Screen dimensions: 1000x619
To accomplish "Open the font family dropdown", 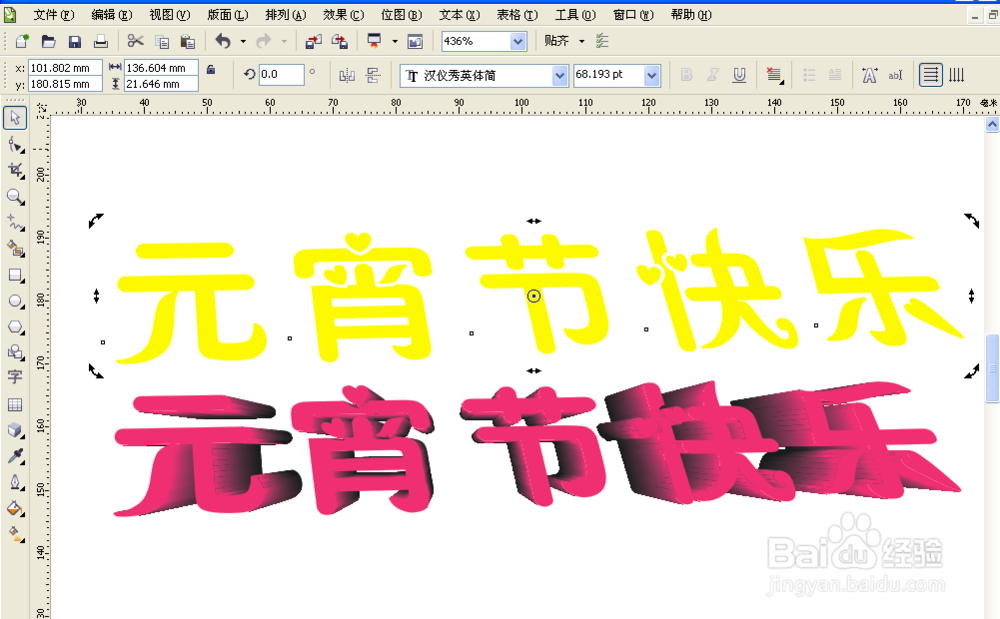I will [560, 75].
